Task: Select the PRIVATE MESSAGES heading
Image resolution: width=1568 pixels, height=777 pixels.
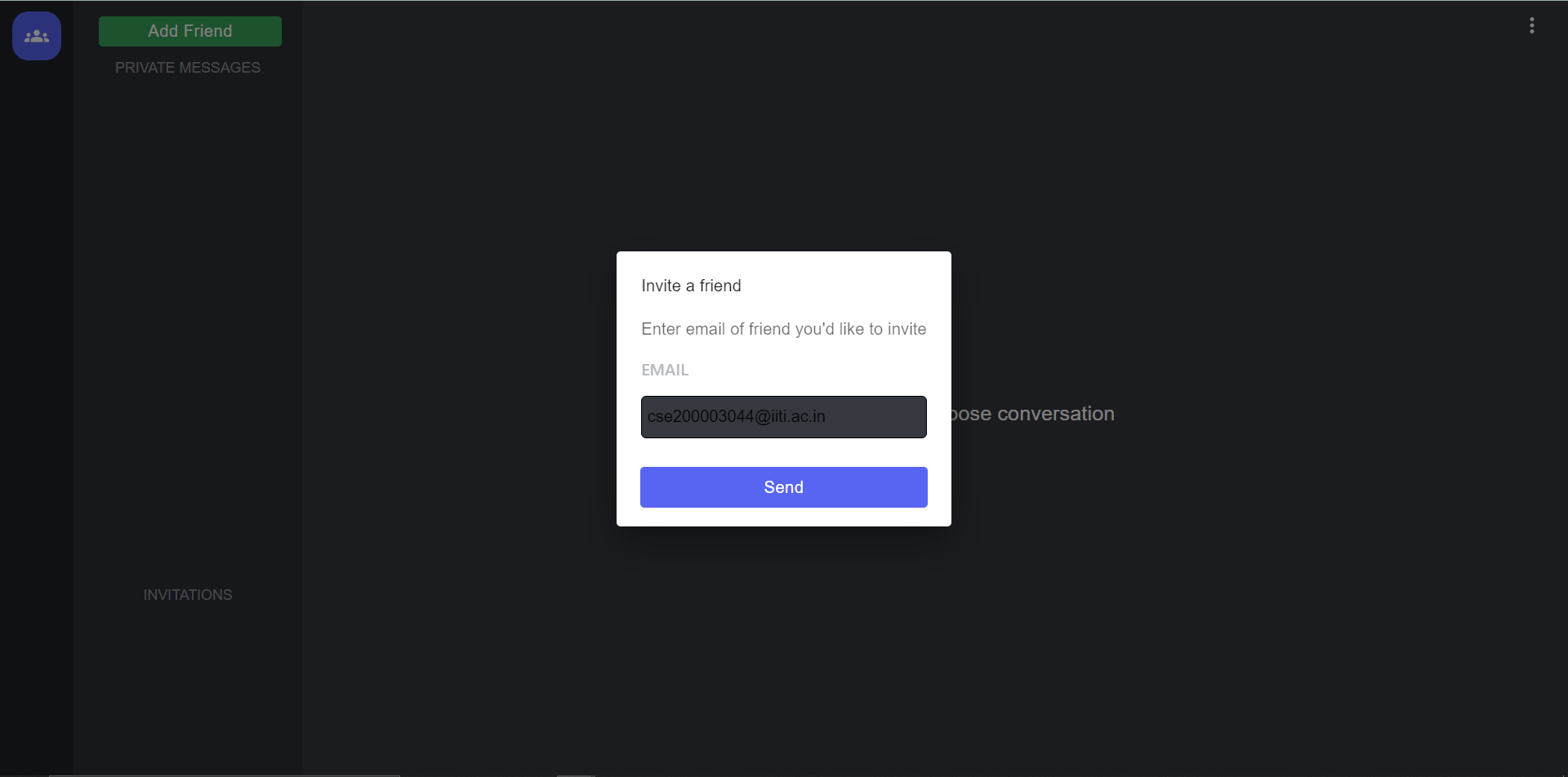Action: point(188,68)
